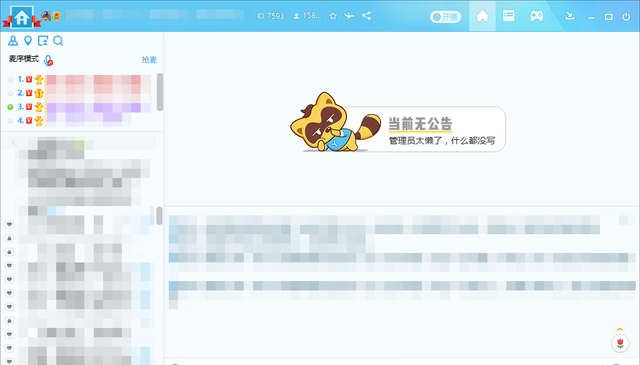Screen dimensions: 640x365
Task: Open the game controller tab
Action: 536,16
